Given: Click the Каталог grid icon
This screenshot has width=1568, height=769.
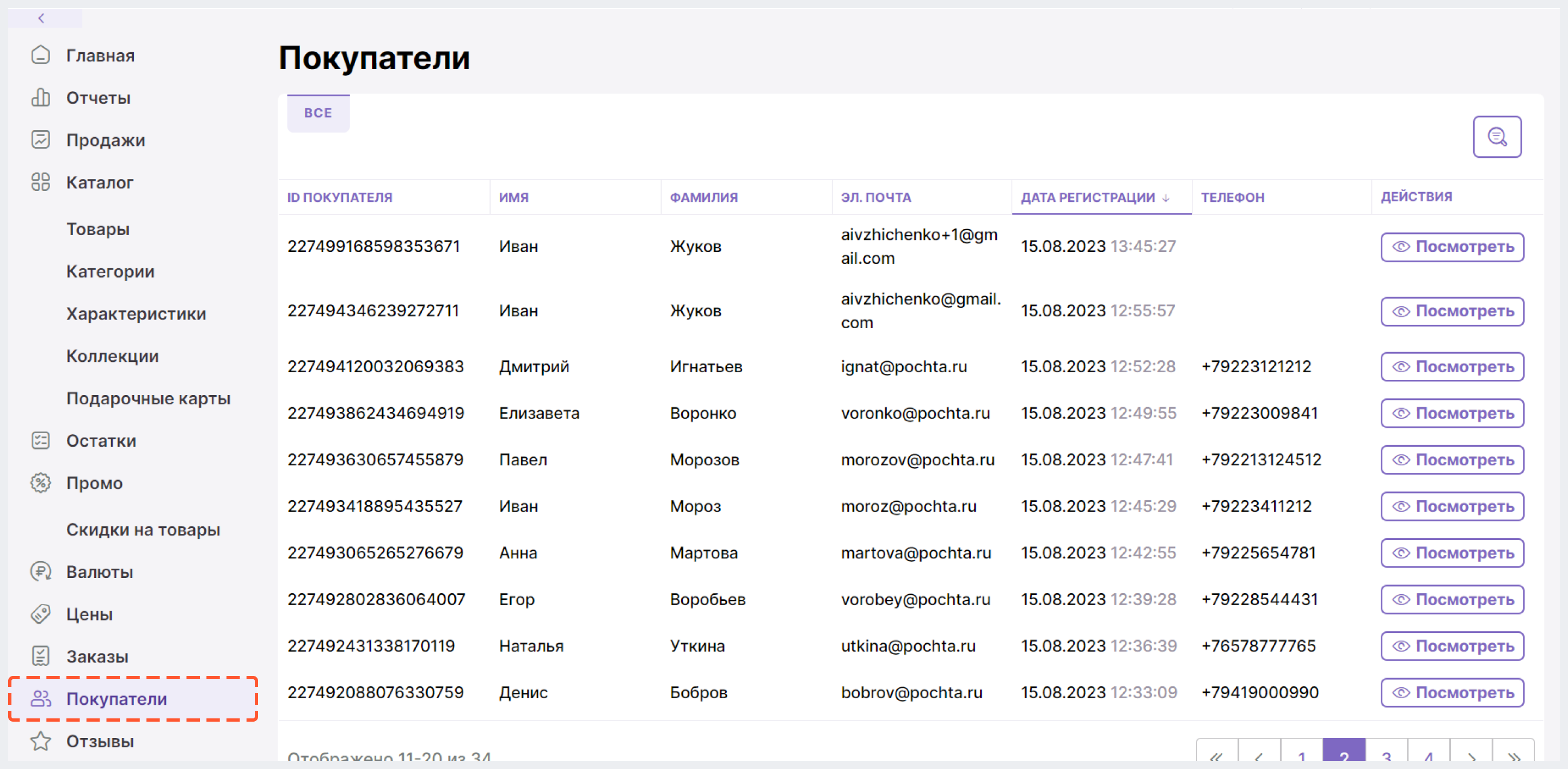Looking at the screenshot, I should 41,182.
